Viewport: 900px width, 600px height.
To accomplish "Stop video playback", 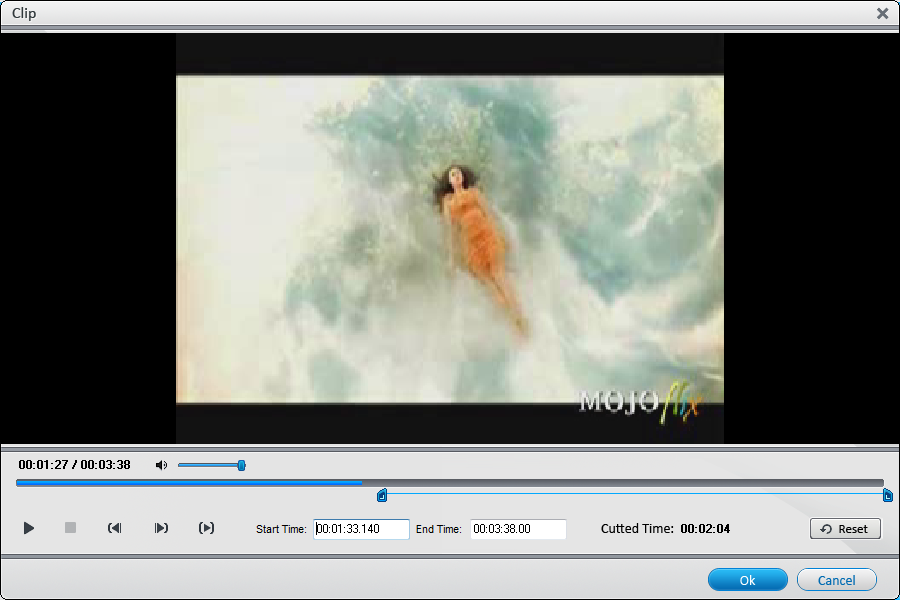I will pos(70,528).
